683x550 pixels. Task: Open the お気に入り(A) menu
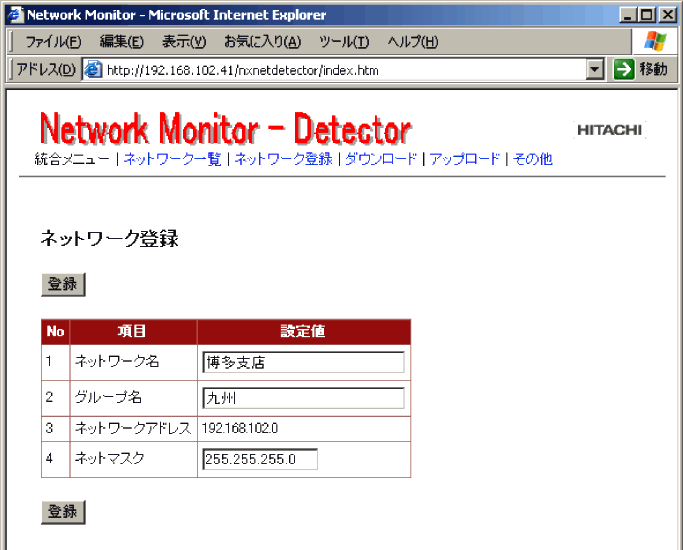(262, 42)
